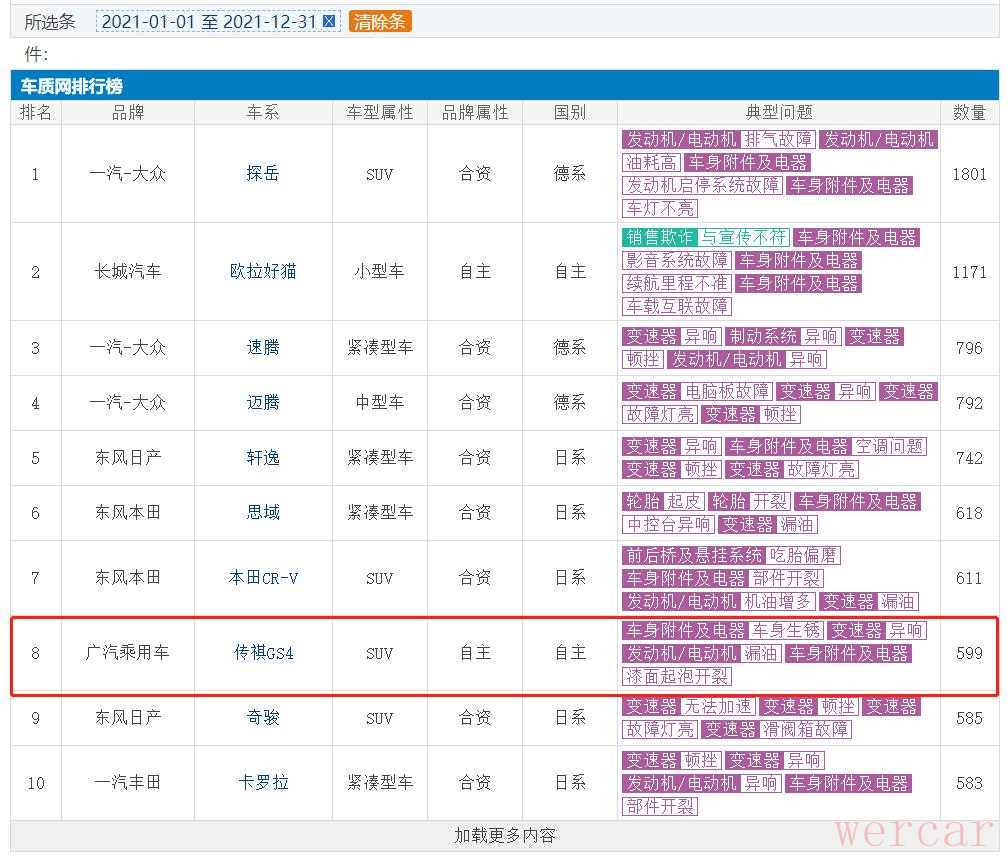Click the 漆面起泡开裂 tag
Screen dimensions: 1007x859
tap(677, 676)
